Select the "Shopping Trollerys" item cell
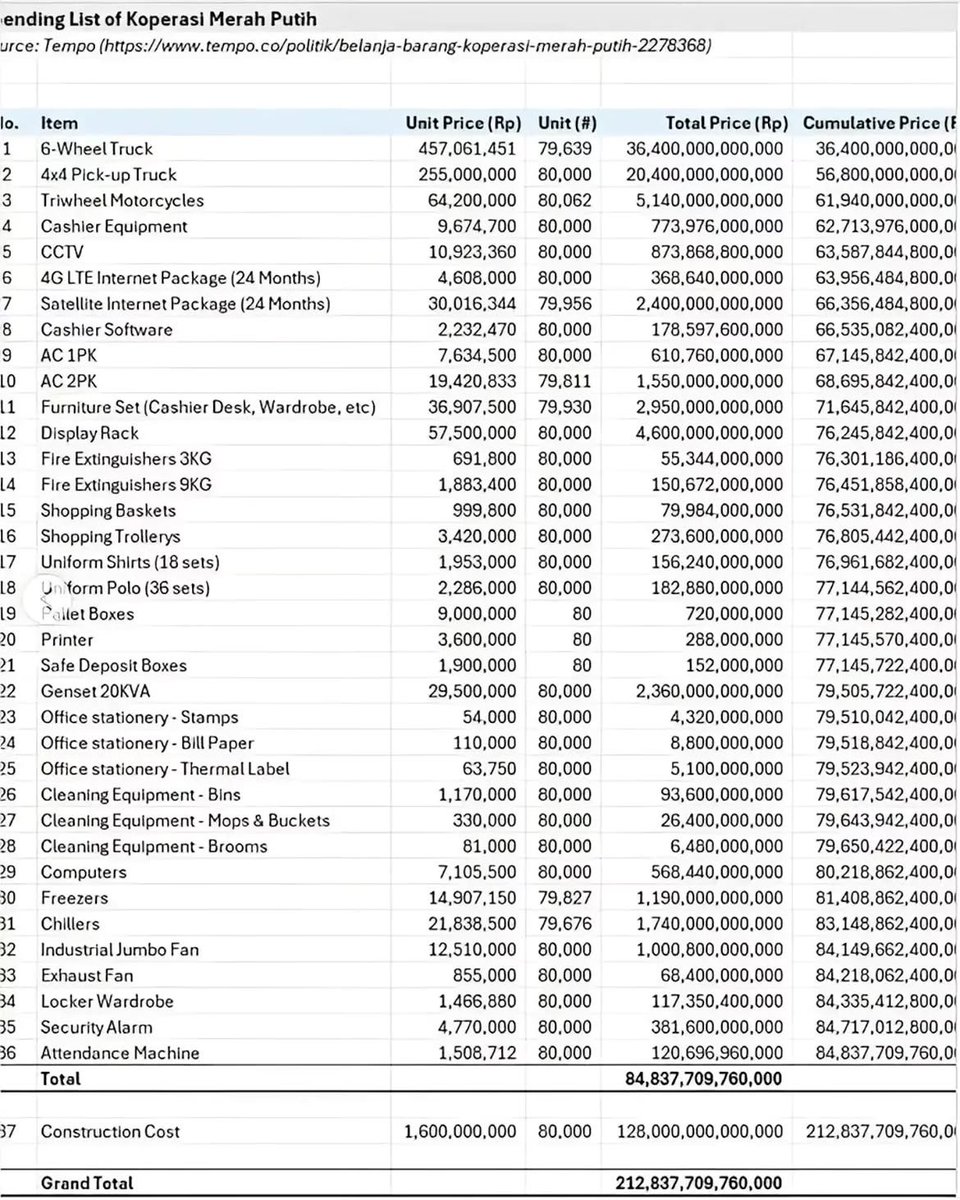This screenshot has width=960, height=1200. (110, 537)
